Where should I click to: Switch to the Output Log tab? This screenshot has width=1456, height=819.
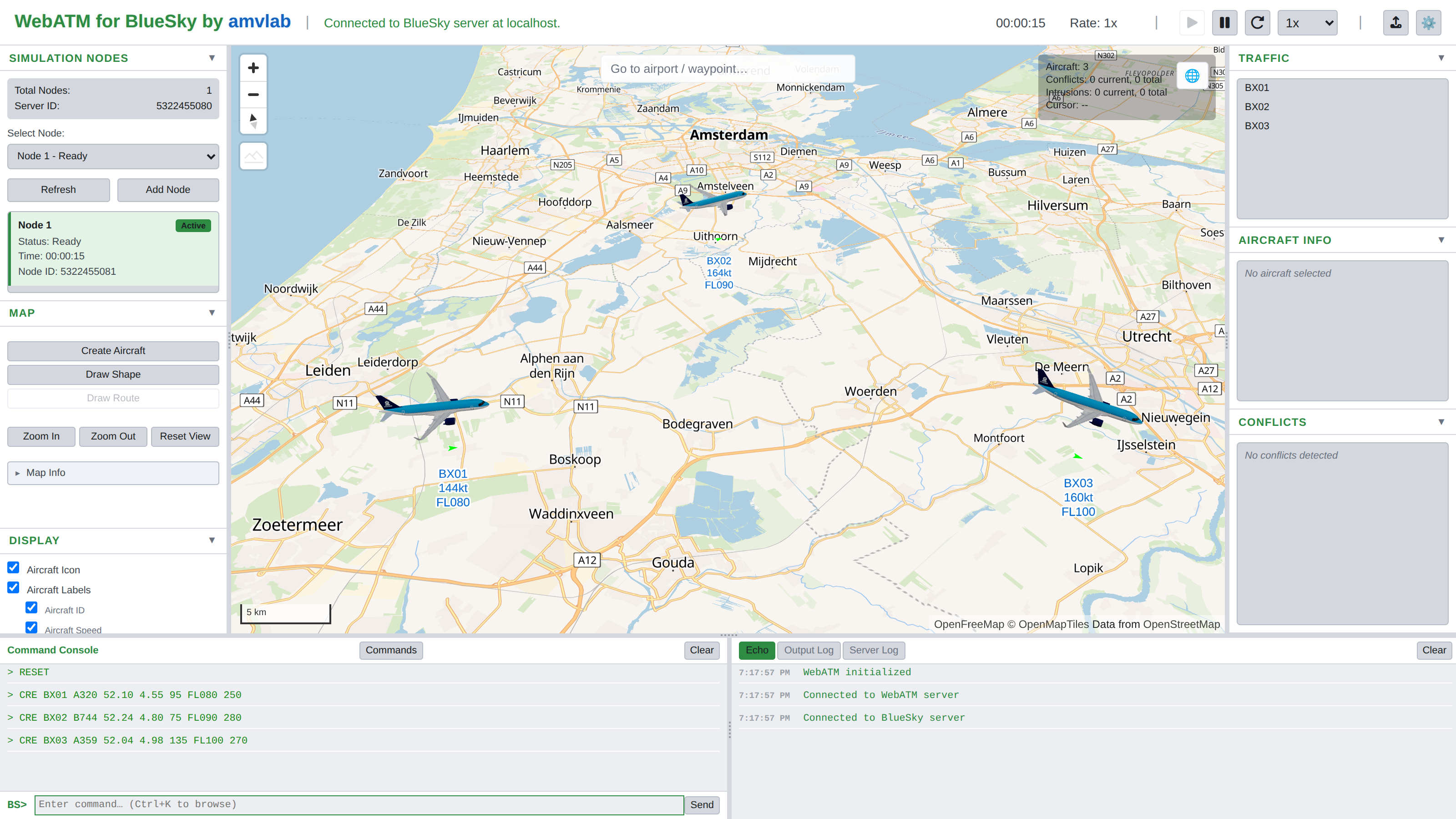pos(808,650)
